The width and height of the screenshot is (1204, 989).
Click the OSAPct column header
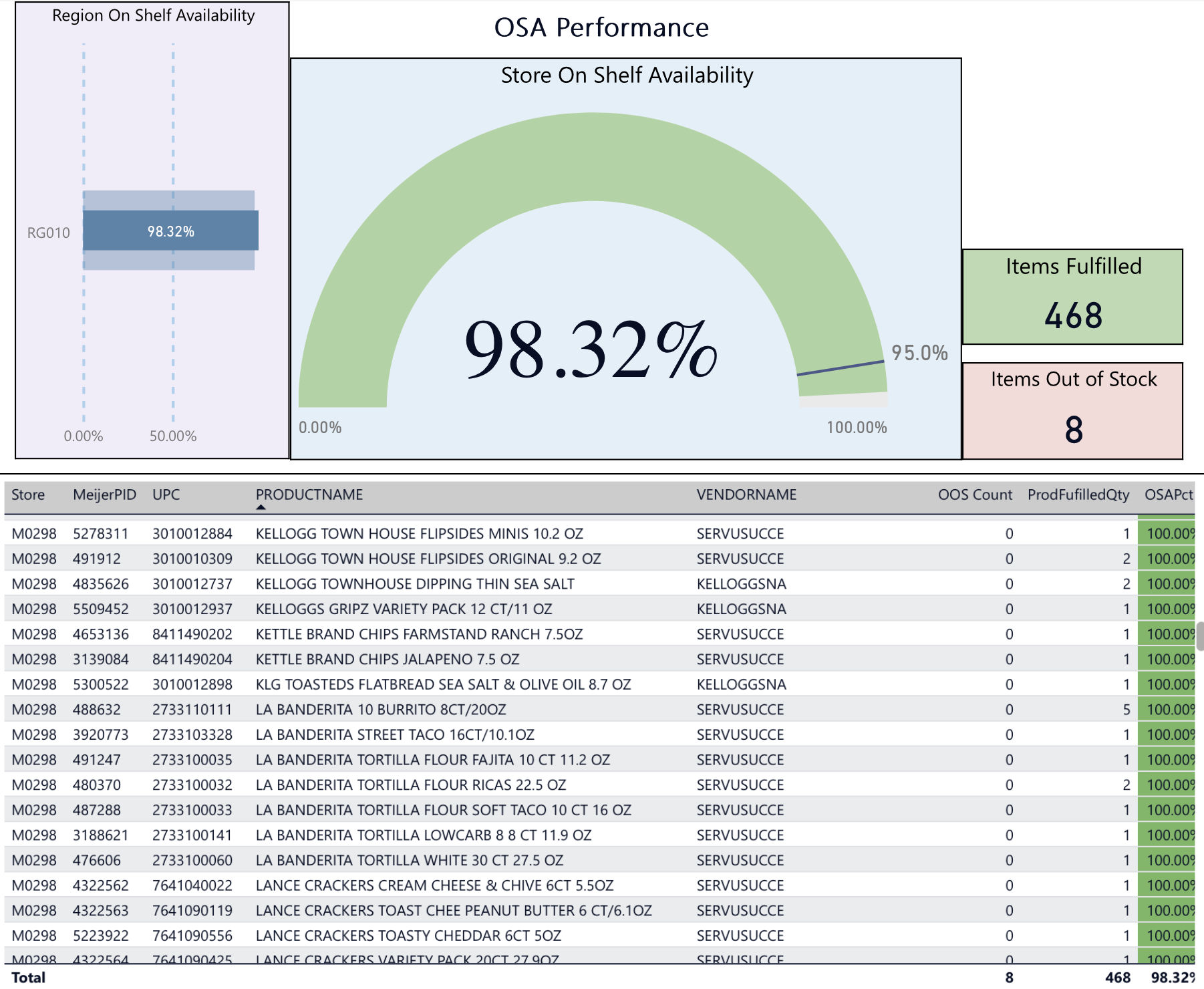[1168, 495]
